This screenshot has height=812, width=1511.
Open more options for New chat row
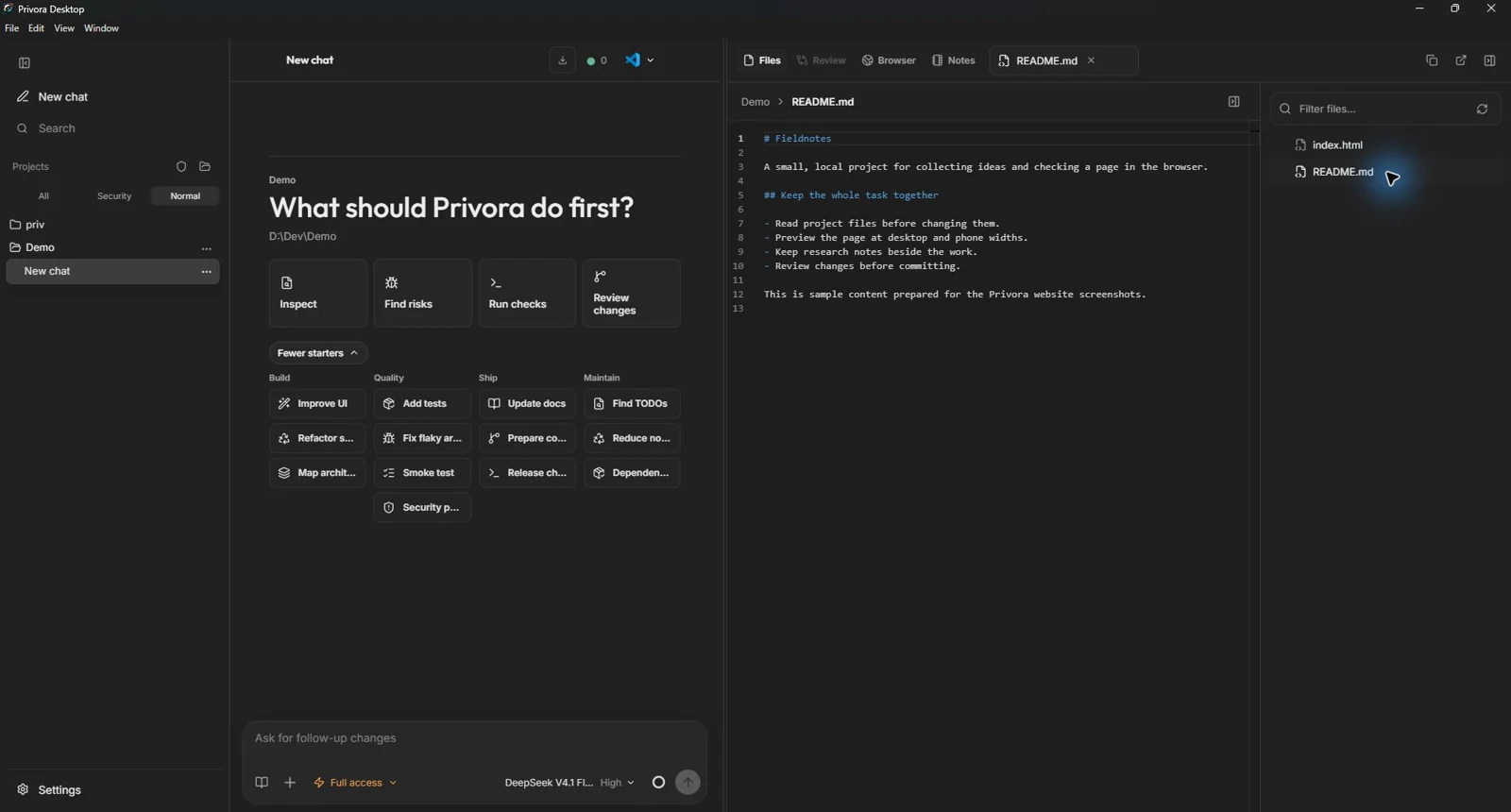pyautogui.click(x=207, y=272)
